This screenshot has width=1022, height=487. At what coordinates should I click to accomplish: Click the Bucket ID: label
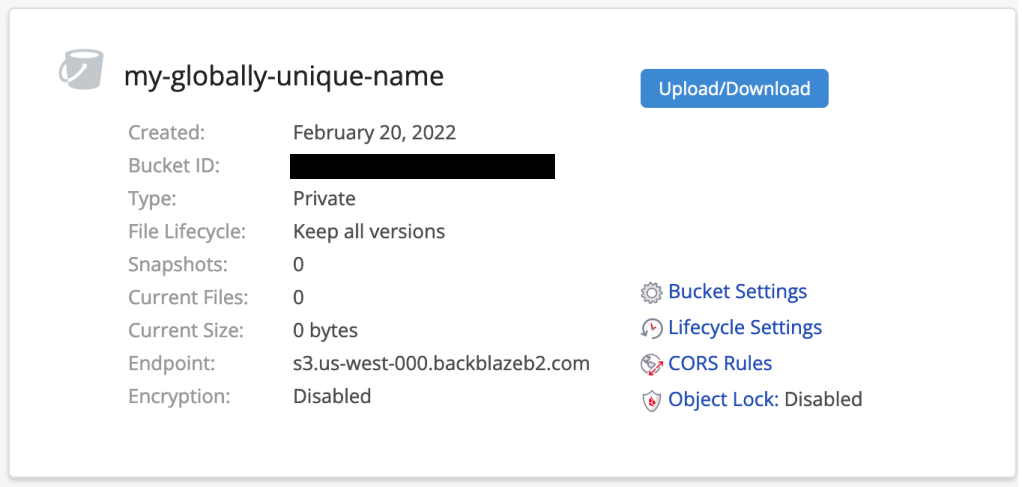click(x=174, y=166)
